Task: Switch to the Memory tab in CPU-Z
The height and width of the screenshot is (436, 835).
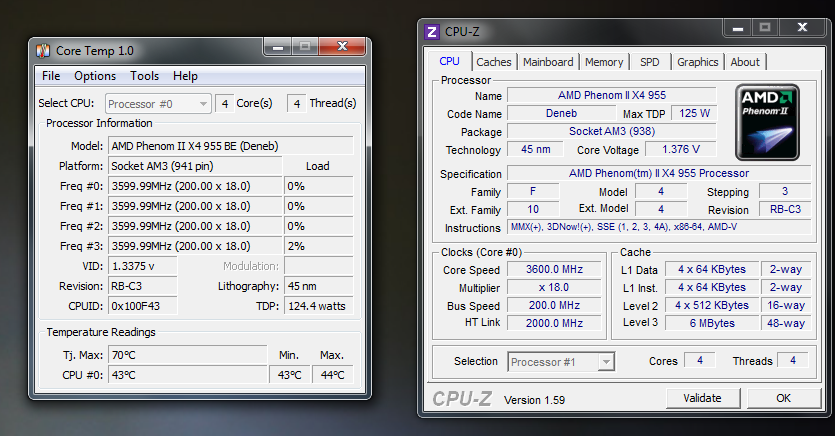Action: [604, 62]
